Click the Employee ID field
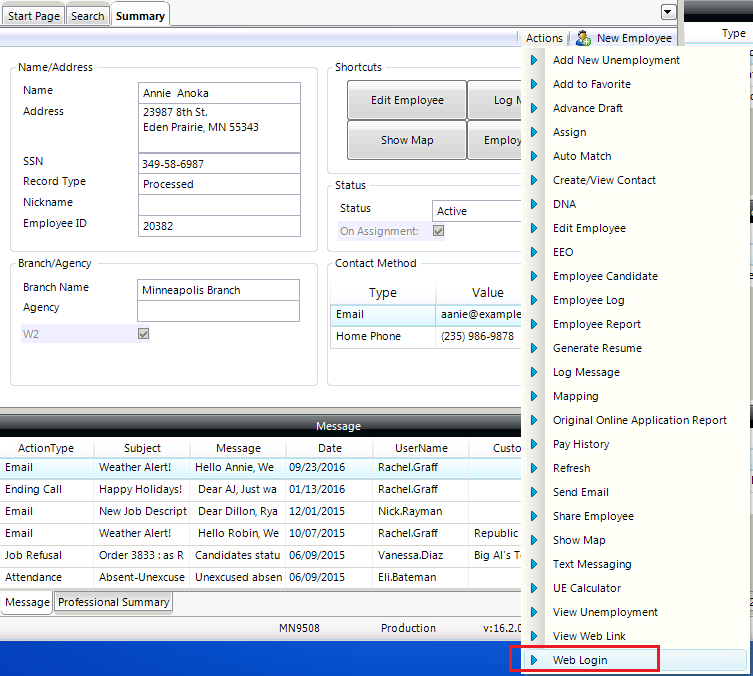The width and height of the screenshot is (753, 676). click(219, 226)
